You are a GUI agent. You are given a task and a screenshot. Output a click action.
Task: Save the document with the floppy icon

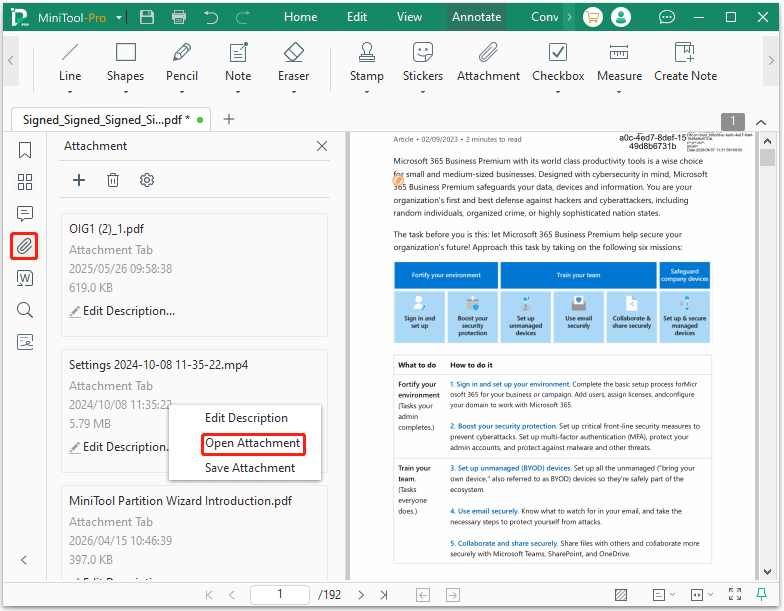tap(147, 17)
